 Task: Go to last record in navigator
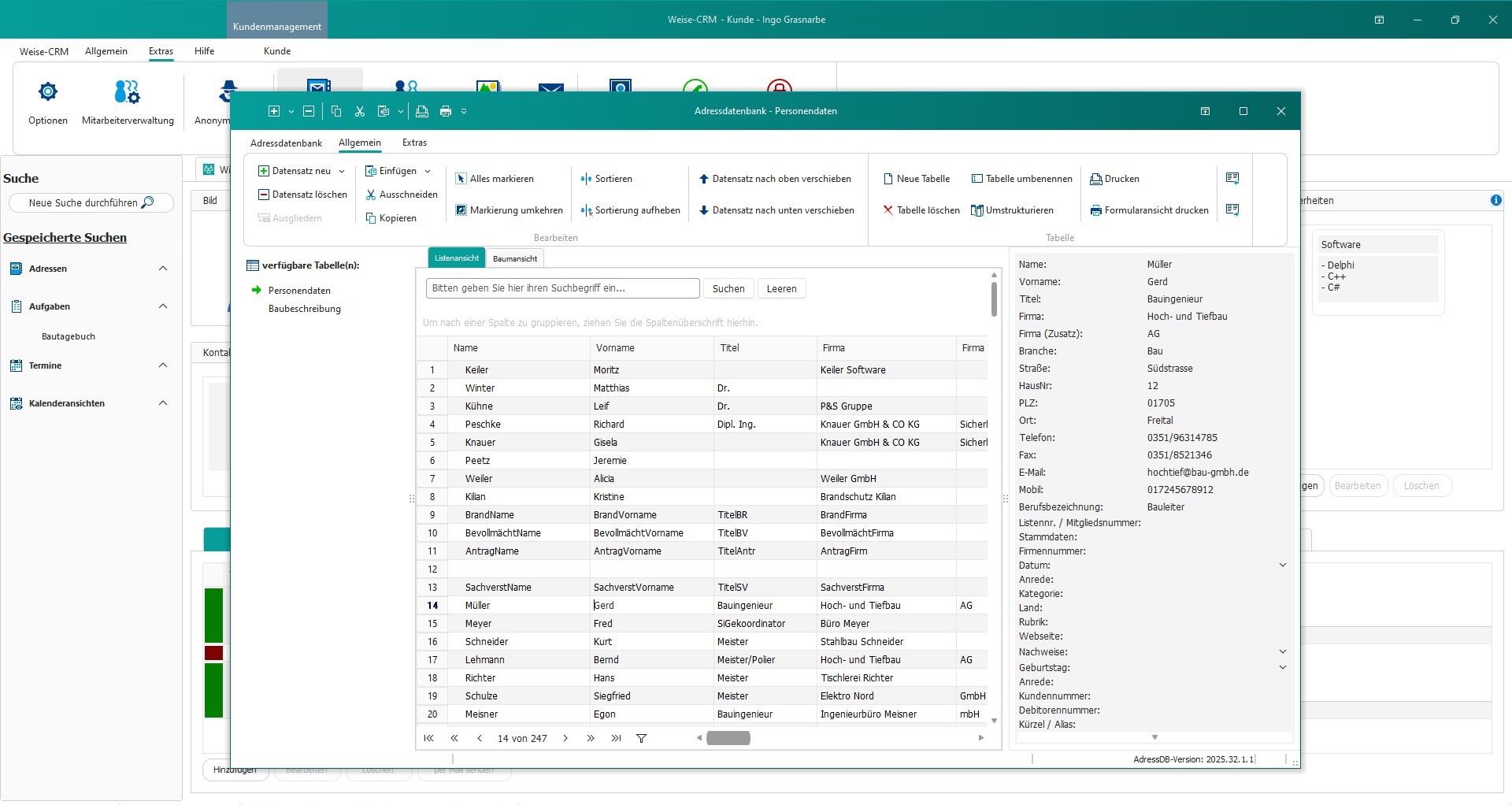pyautogui.click(x=616, y=738)
